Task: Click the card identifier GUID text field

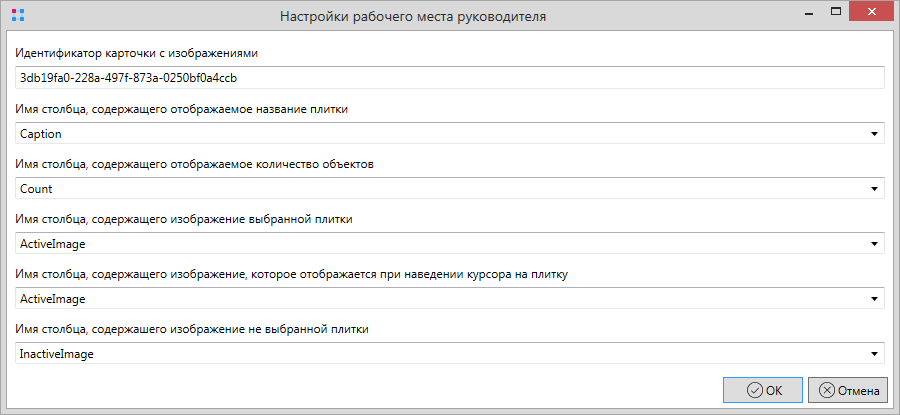Action: [450, 78]
